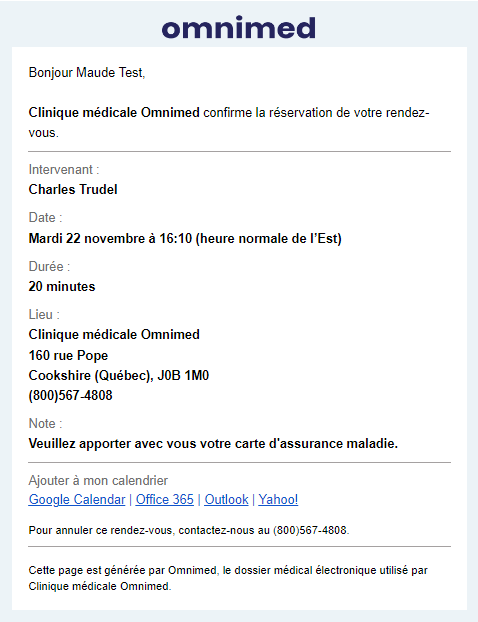Click the bold Clinique médicale Omnimed confirmation text
This screenshot has width=478, height=622.
114,113
